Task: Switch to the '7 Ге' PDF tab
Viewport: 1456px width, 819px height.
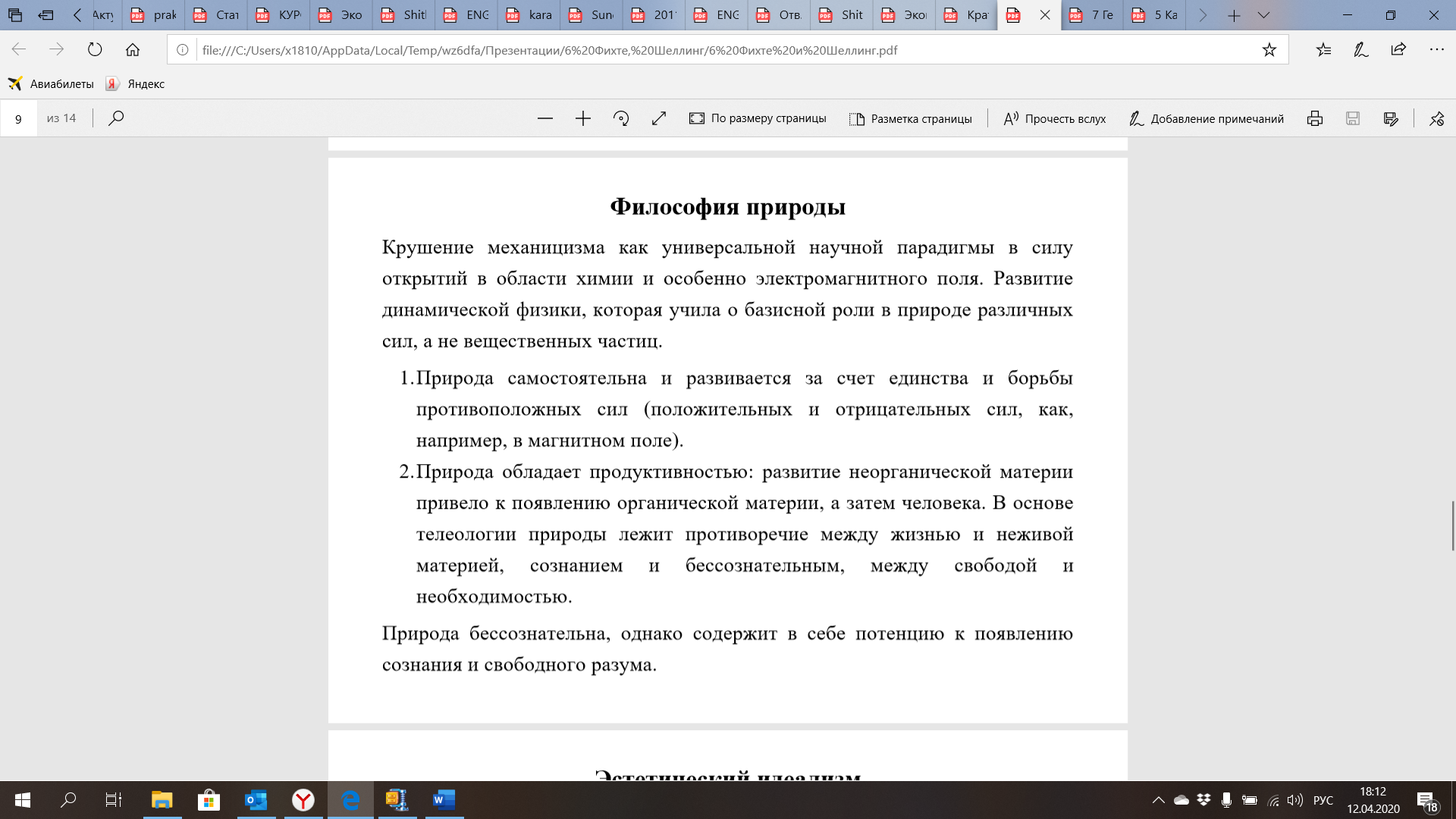Action: 1093,15
